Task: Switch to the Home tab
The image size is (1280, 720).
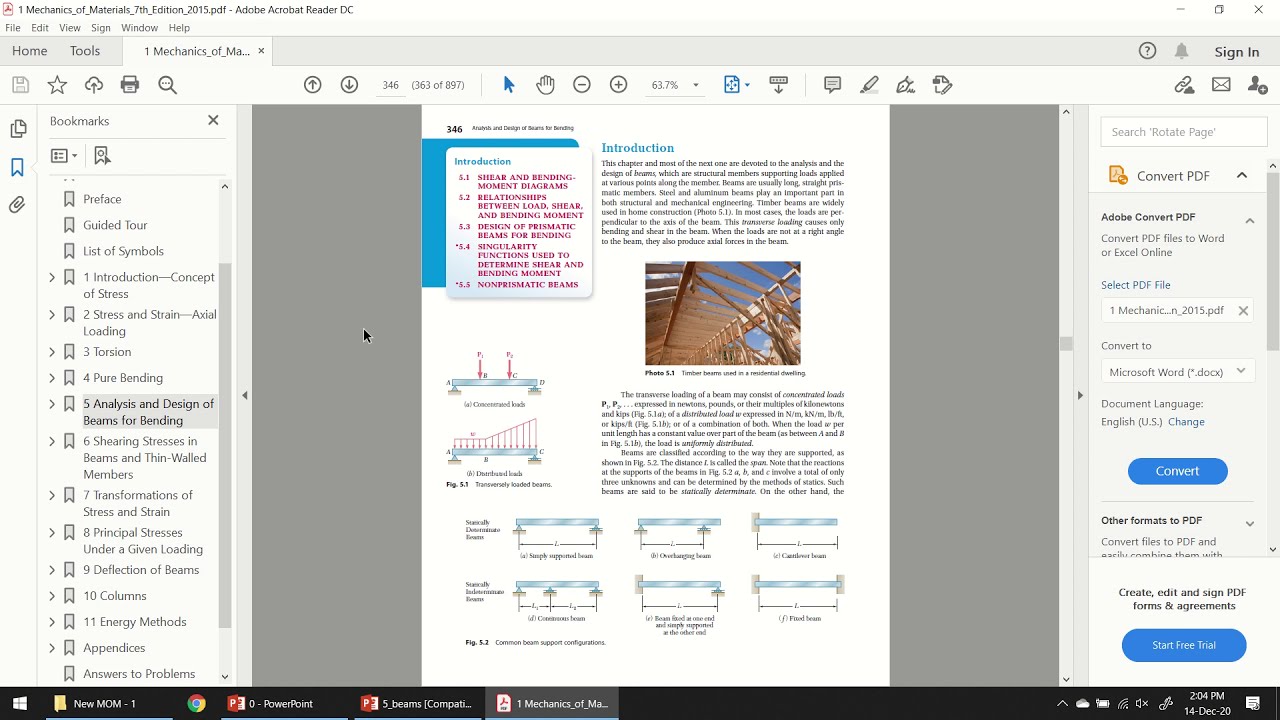Action: [30, 51]
